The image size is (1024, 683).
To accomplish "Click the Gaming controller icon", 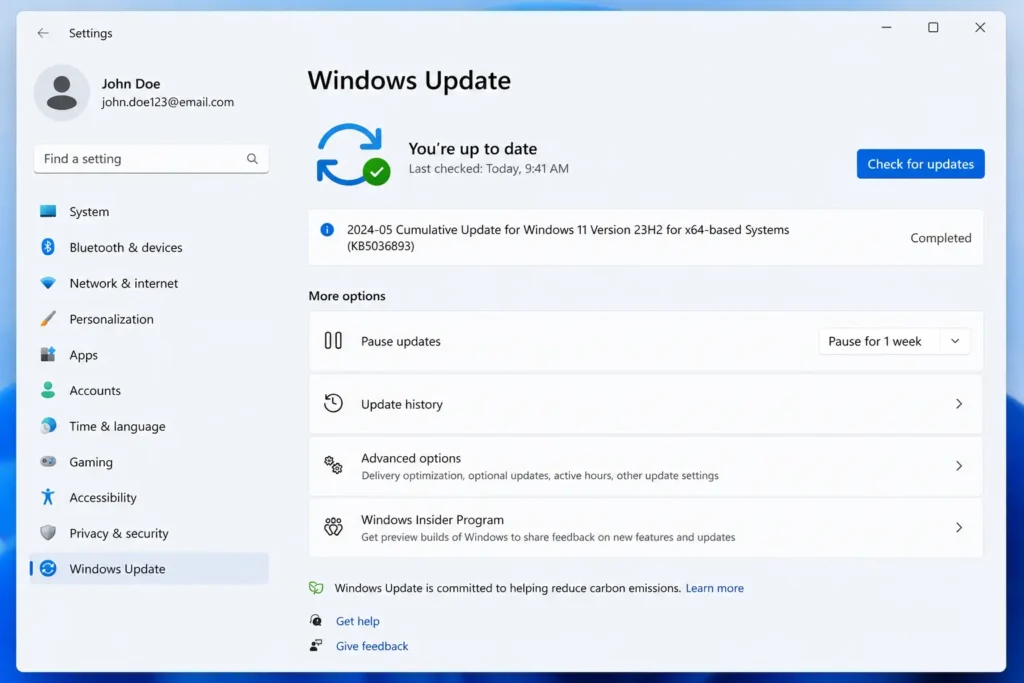I will pos(48,461).
